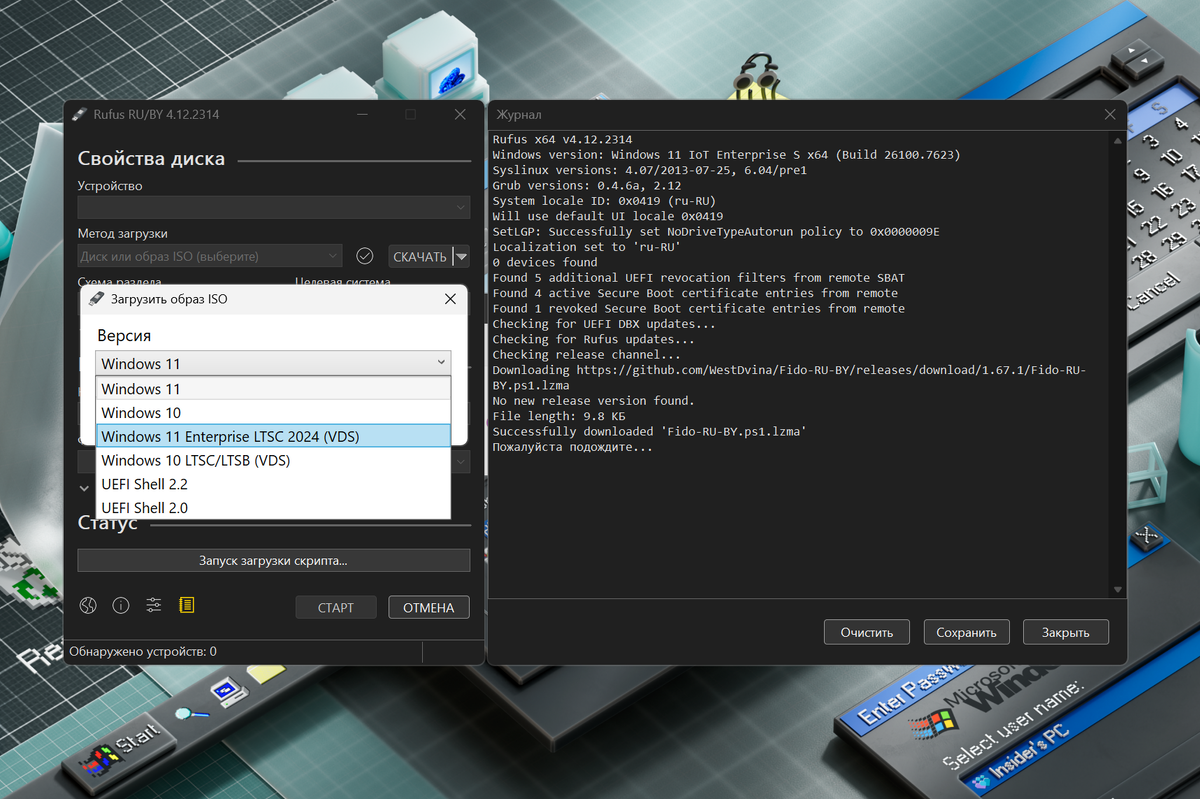This screenshot has height=799, width=1200.
Task: Click the 'Журнал' window title
Action: (519, 115)
